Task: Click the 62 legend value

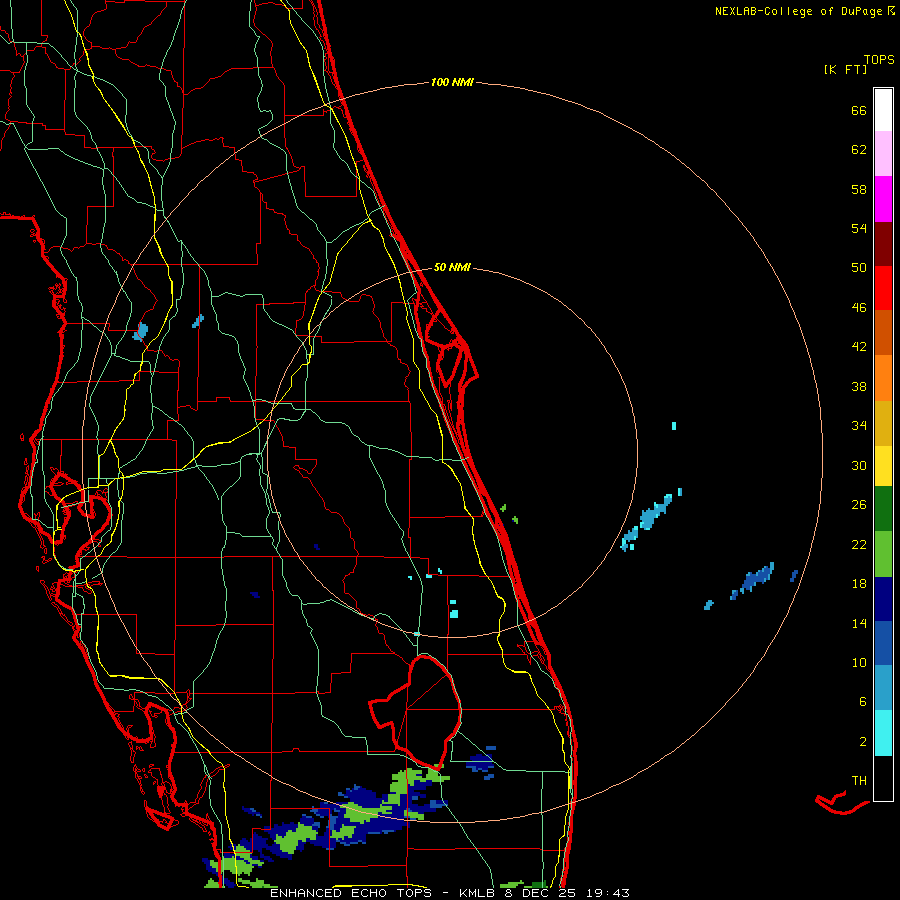Action: coord(859,150)
